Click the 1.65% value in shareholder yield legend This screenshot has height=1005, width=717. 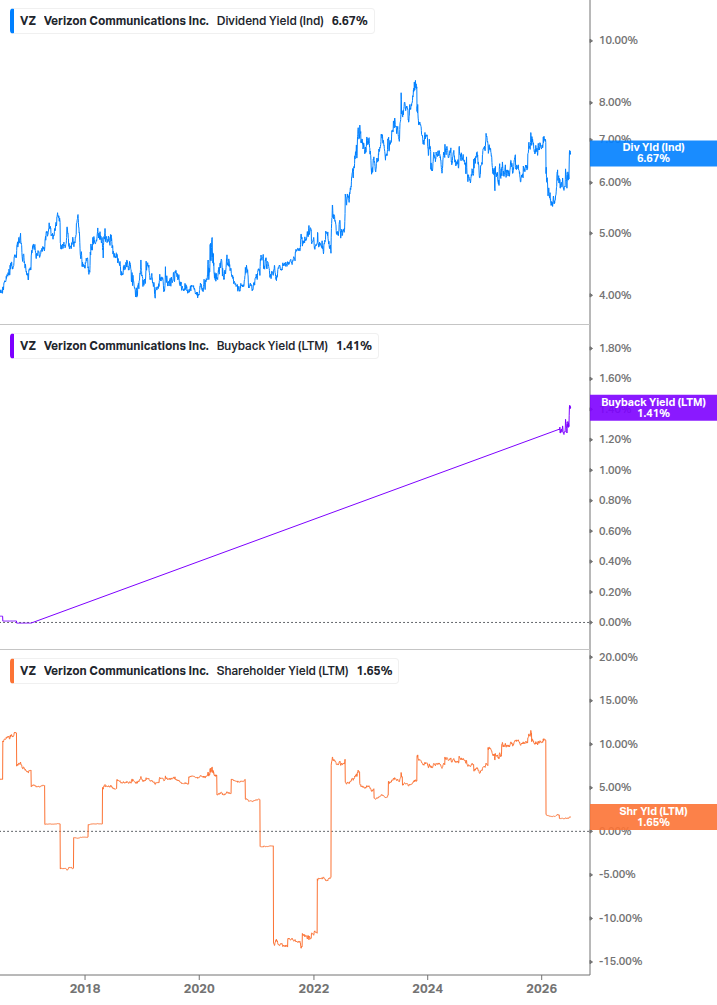click(375, 671)
